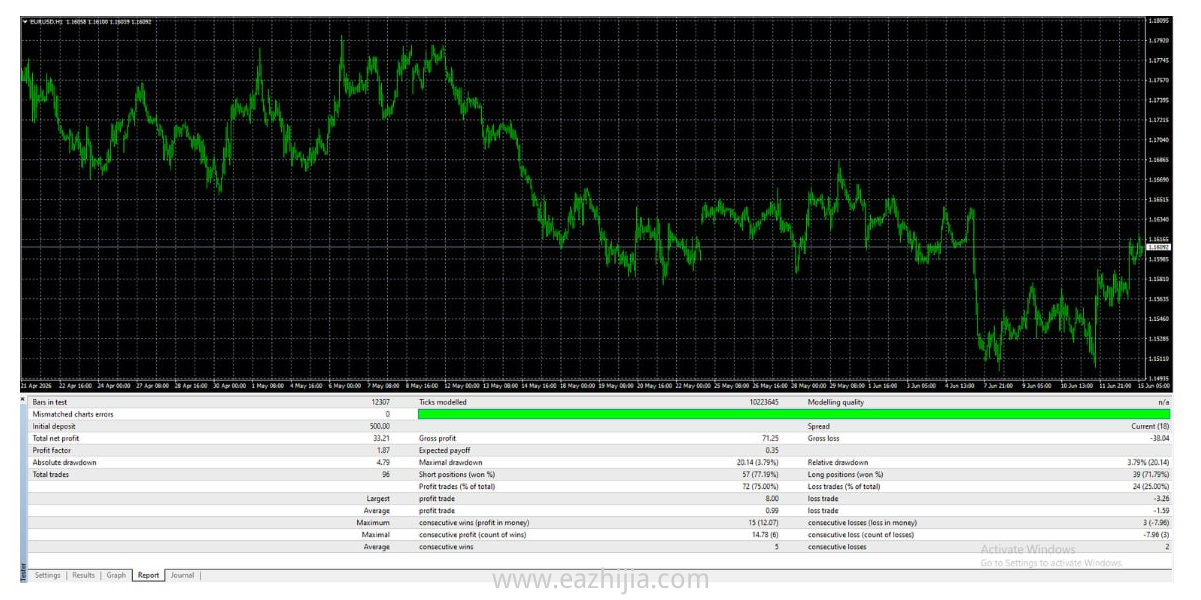Click the total trades value 96
1201x600 pixels.
[x=386, y=474]
